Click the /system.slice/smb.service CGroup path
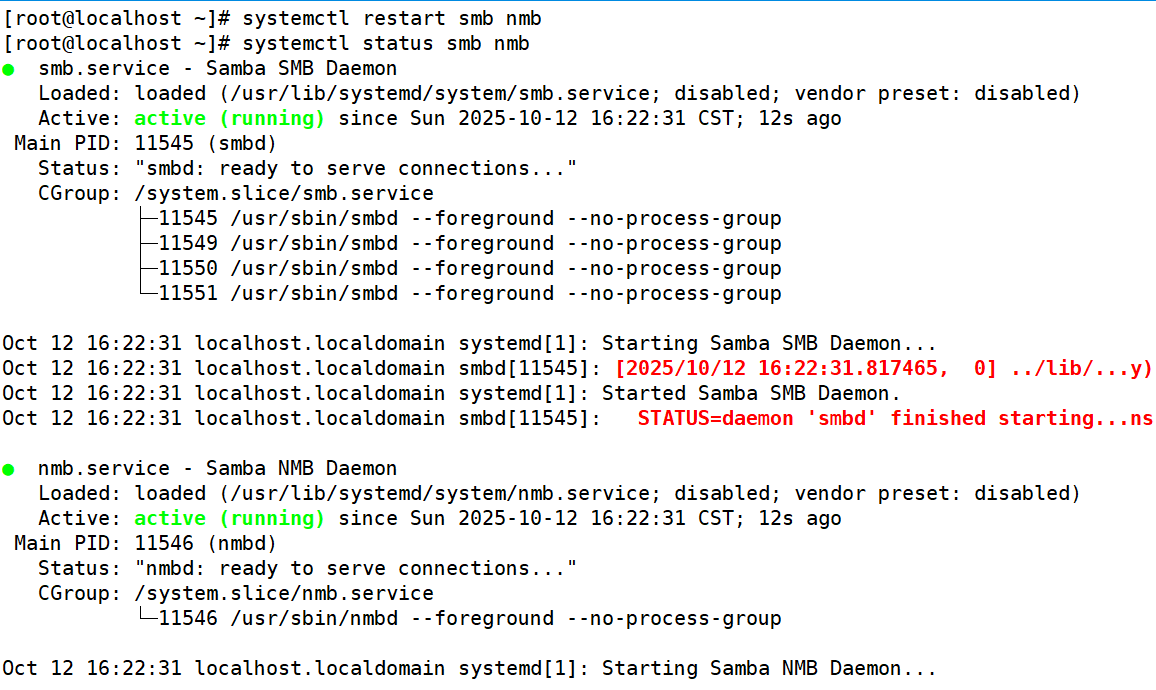The height and width of the screenshot is (690, 1156). (284, 194)
